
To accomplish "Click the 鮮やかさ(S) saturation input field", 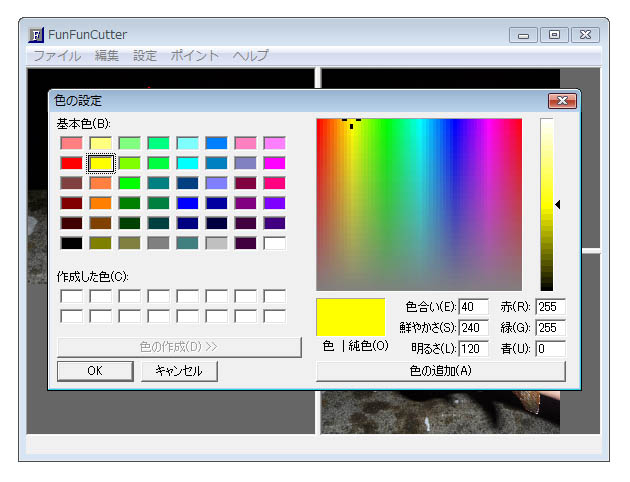I will [473, 328].
